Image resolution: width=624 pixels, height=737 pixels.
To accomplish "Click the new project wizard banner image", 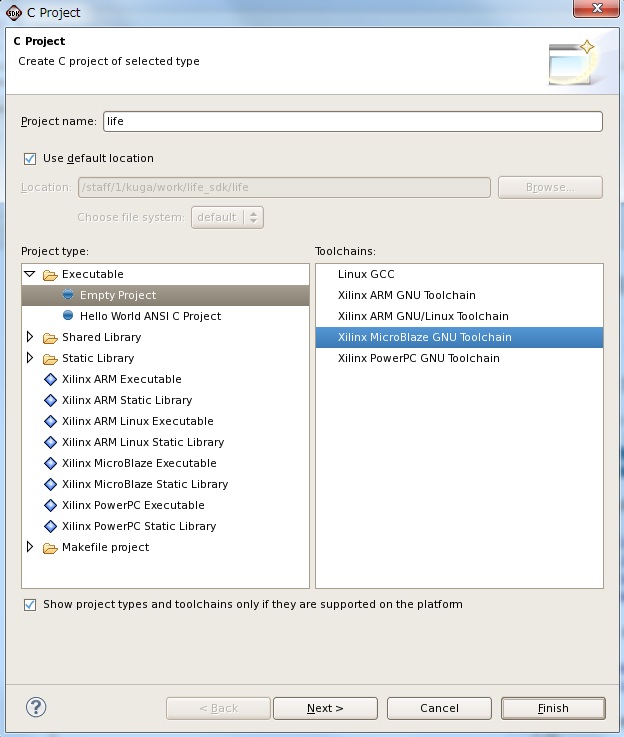I will coord(573,63).
